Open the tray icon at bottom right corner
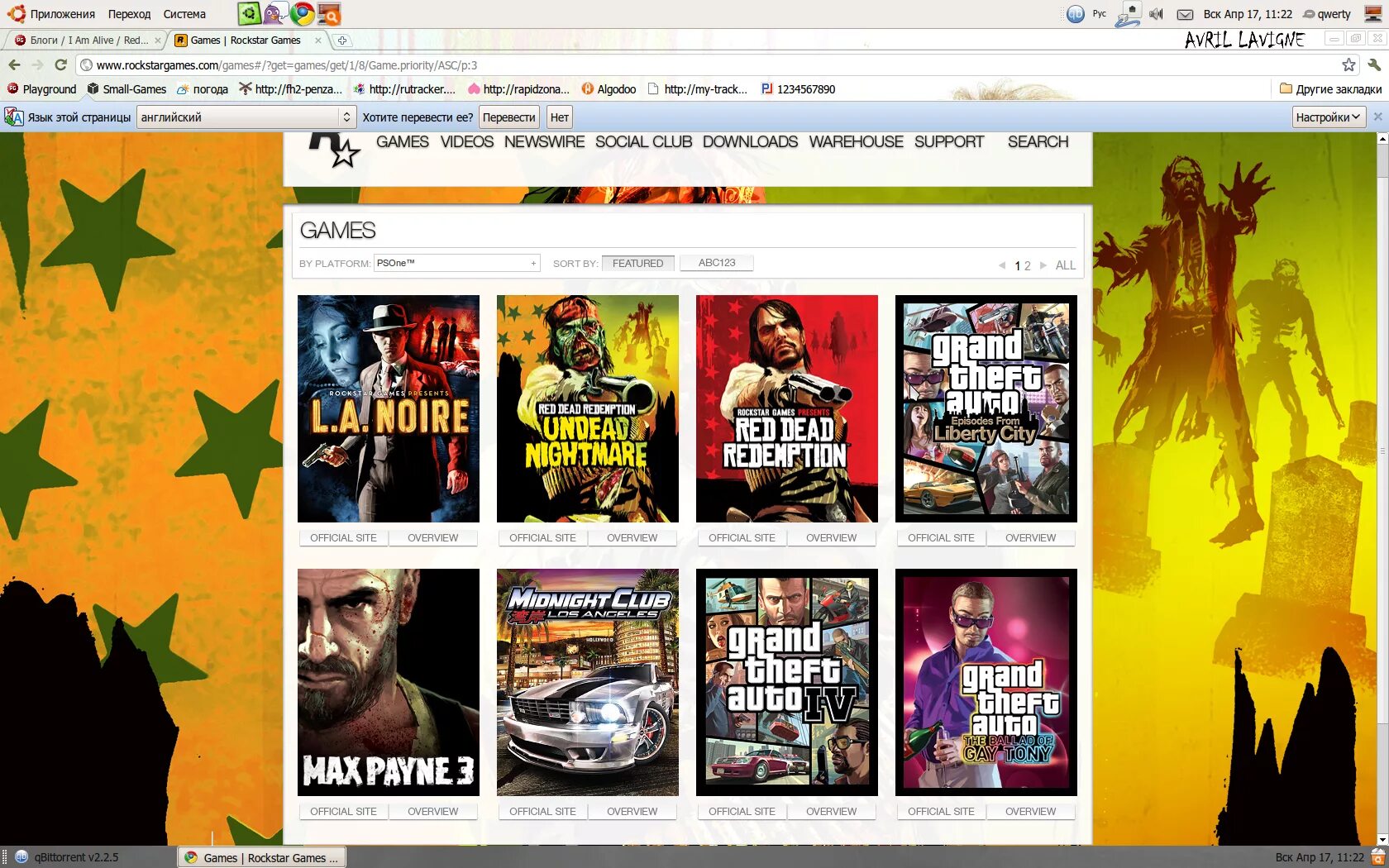 pos(1378,857)
